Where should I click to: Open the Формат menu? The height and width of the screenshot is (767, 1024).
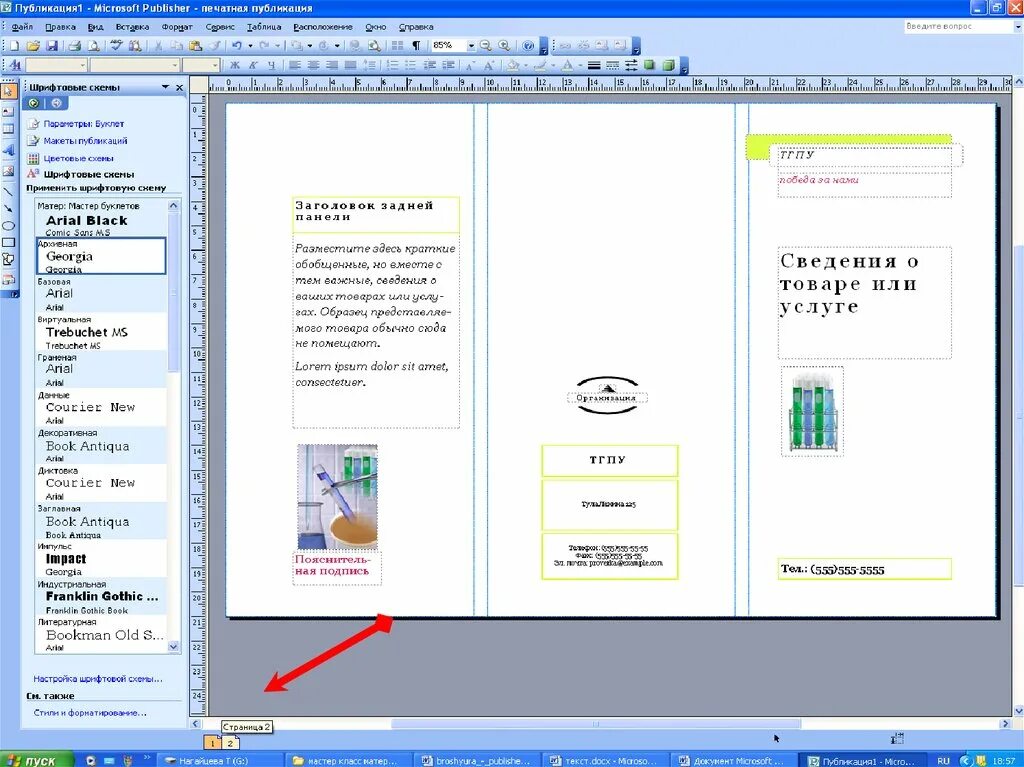tap(177, 27)
